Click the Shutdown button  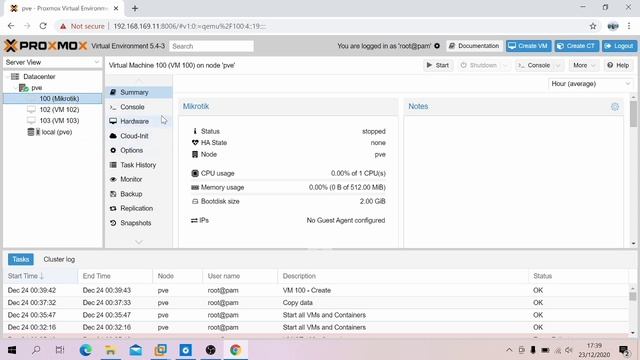tap(479, 65)
